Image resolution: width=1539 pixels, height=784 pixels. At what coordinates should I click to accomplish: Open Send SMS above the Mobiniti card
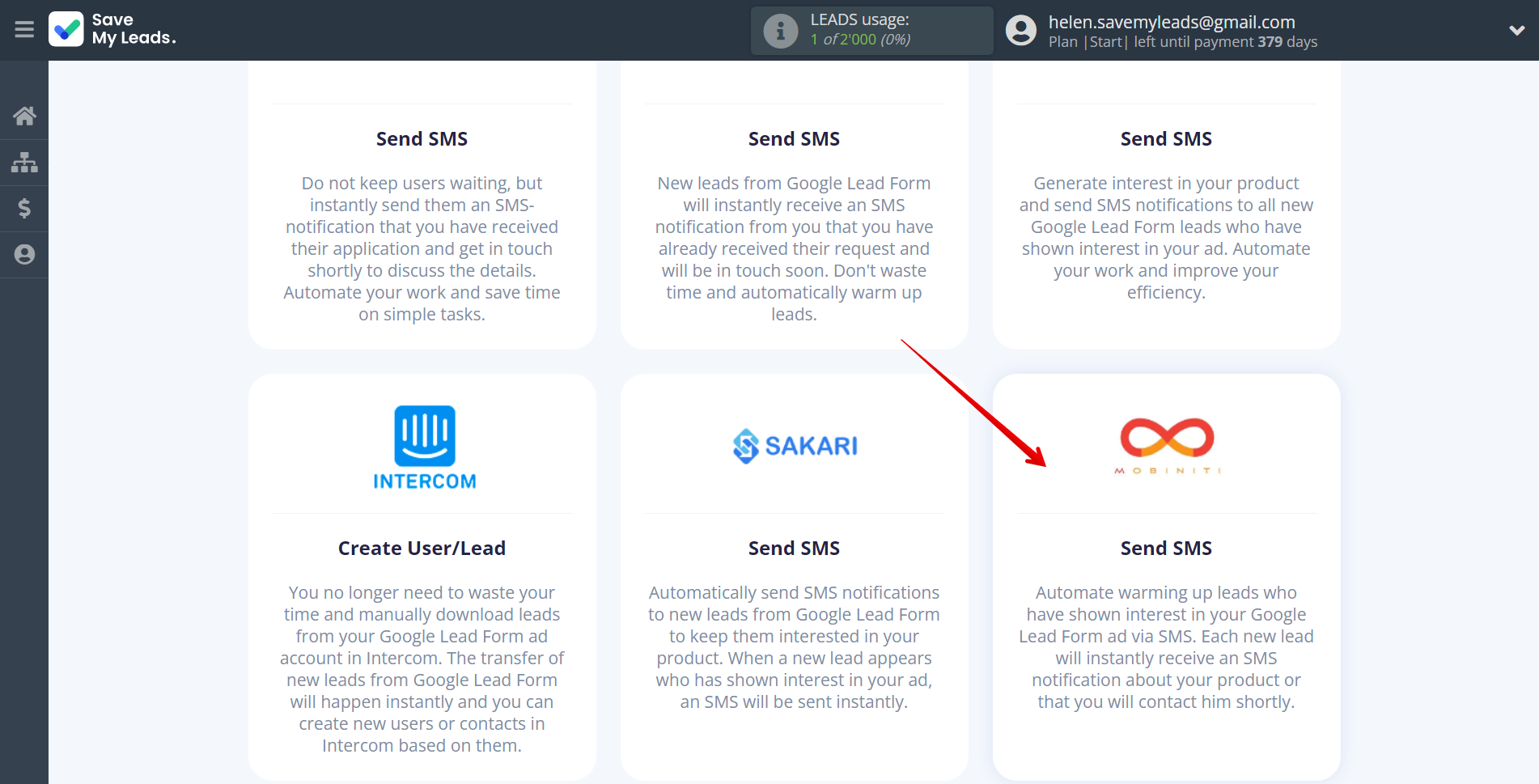click(x=1166, y=139)
